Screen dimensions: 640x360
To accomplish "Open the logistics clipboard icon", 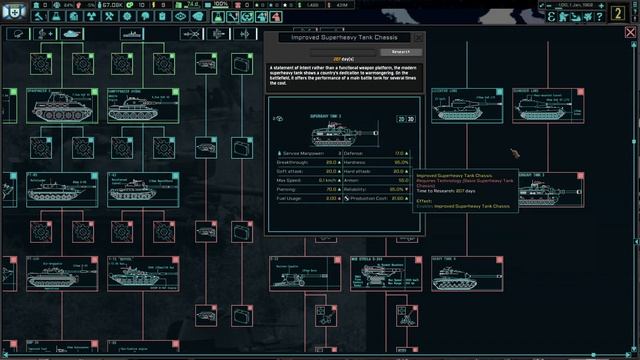I will [162, 16].
